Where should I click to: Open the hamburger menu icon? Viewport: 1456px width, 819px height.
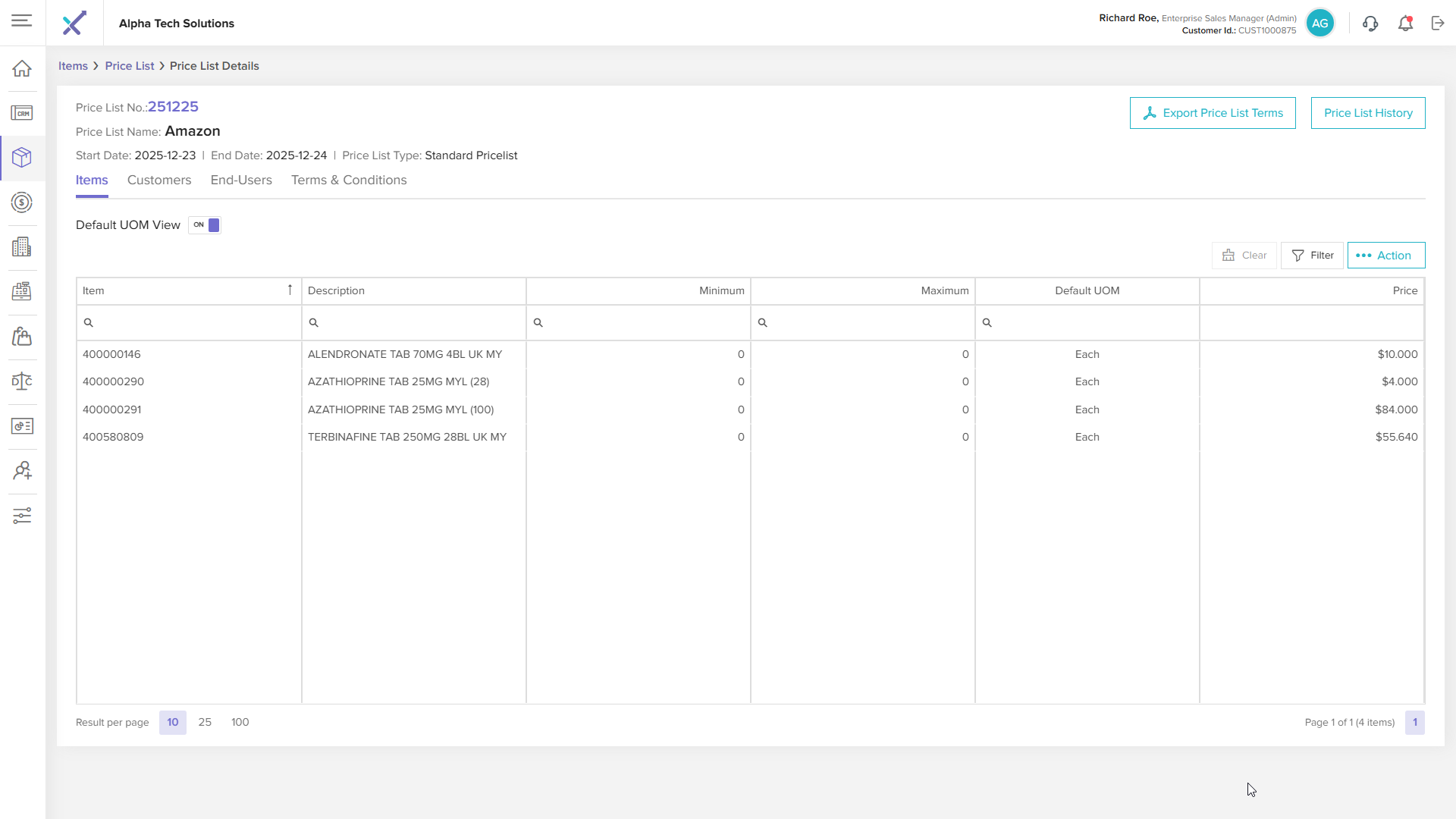click(22, 21)
